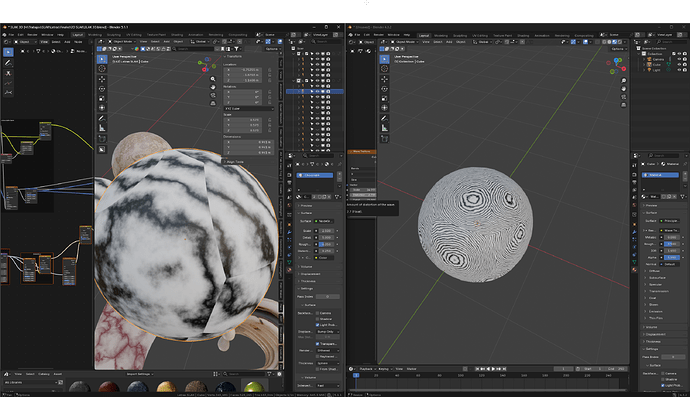Switch to Sculpting workspace tab in left window

coord(114,34)
